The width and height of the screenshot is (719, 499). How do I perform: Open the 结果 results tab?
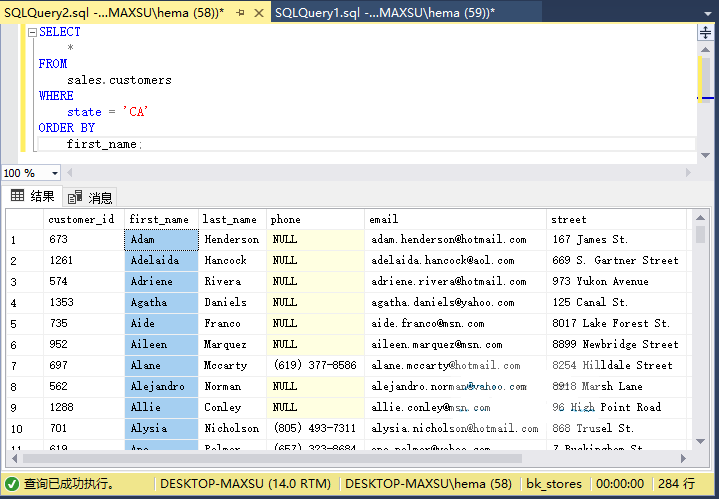33,196
